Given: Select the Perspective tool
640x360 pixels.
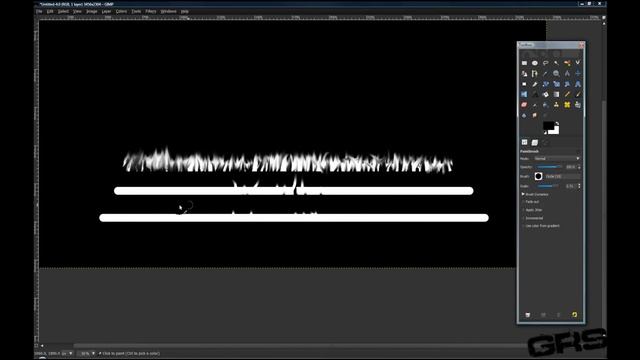Looking at the screenshot, I should [x=578, y=84].
